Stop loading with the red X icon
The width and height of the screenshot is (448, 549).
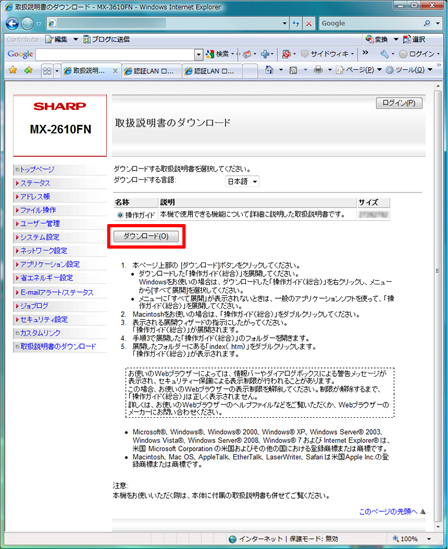click(309, 23)
